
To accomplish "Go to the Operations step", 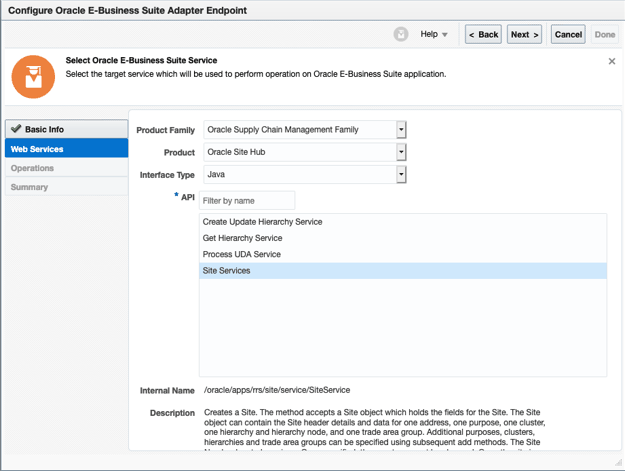I will [32, 168].
